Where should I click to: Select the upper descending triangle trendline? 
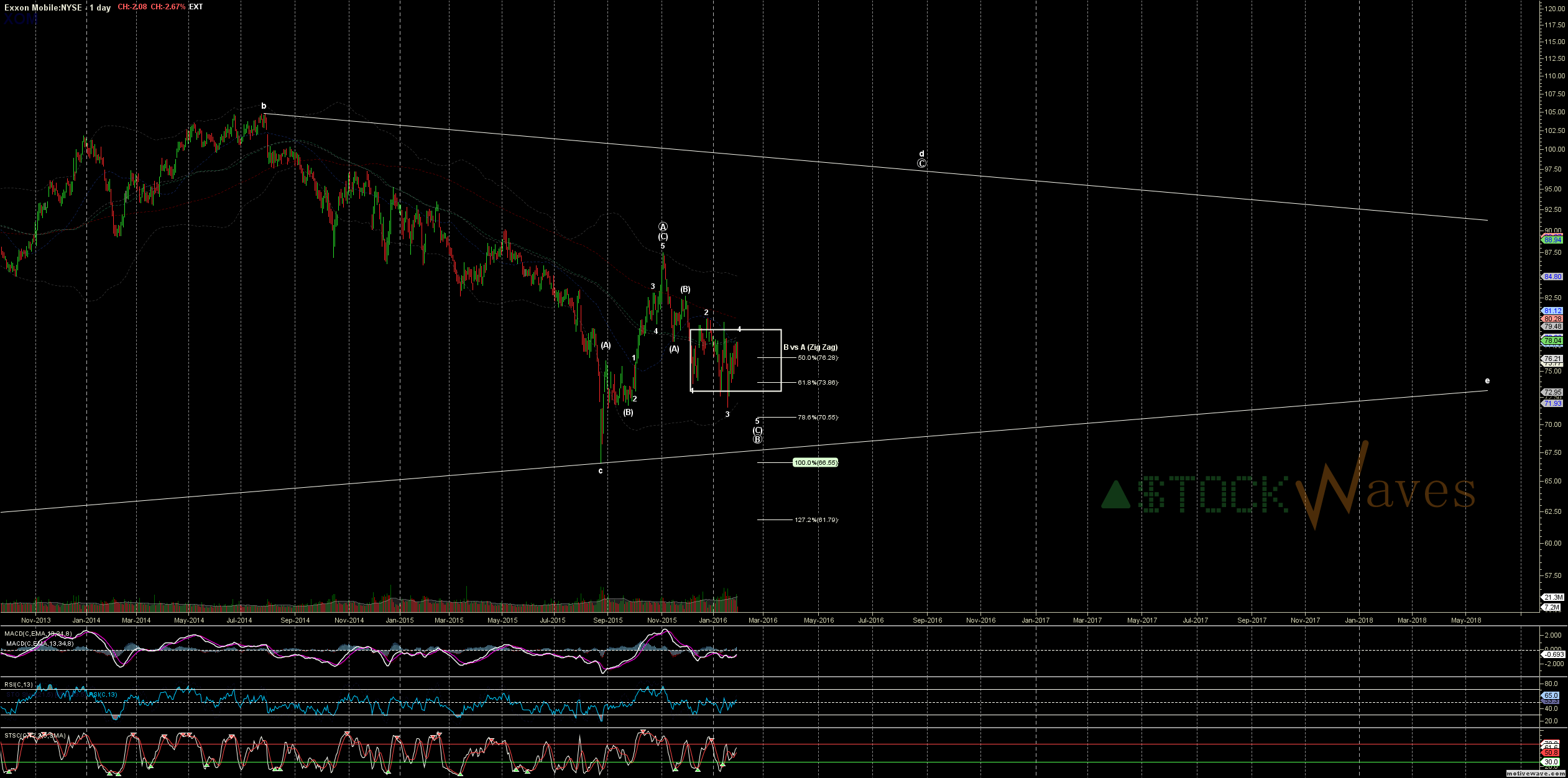point(877,167)
